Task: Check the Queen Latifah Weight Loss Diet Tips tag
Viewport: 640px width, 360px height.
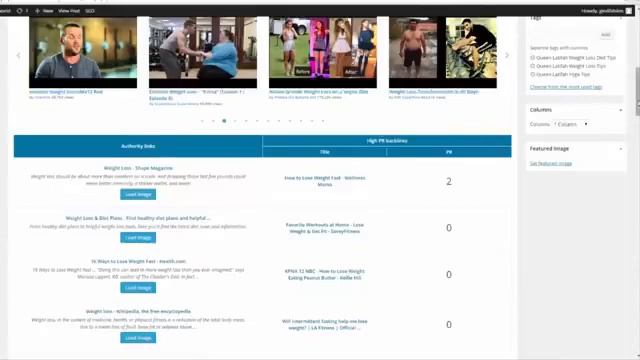Action: 532,58
